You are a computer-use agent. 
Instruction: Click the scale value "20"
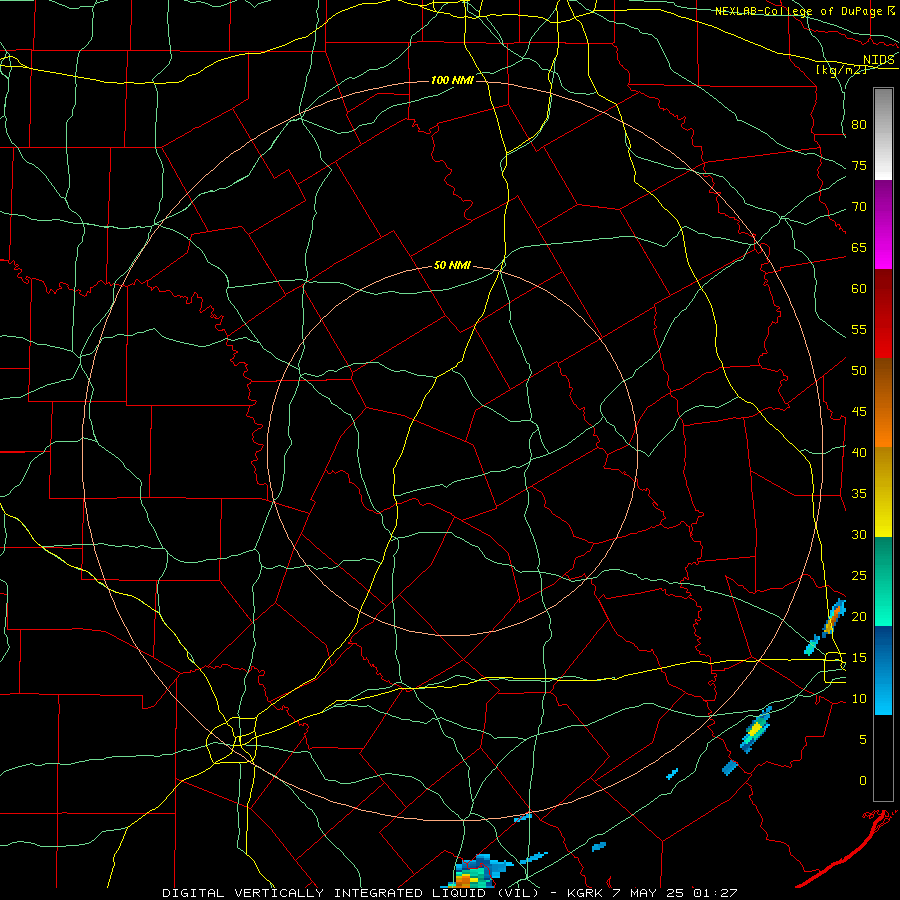(859, 616)
